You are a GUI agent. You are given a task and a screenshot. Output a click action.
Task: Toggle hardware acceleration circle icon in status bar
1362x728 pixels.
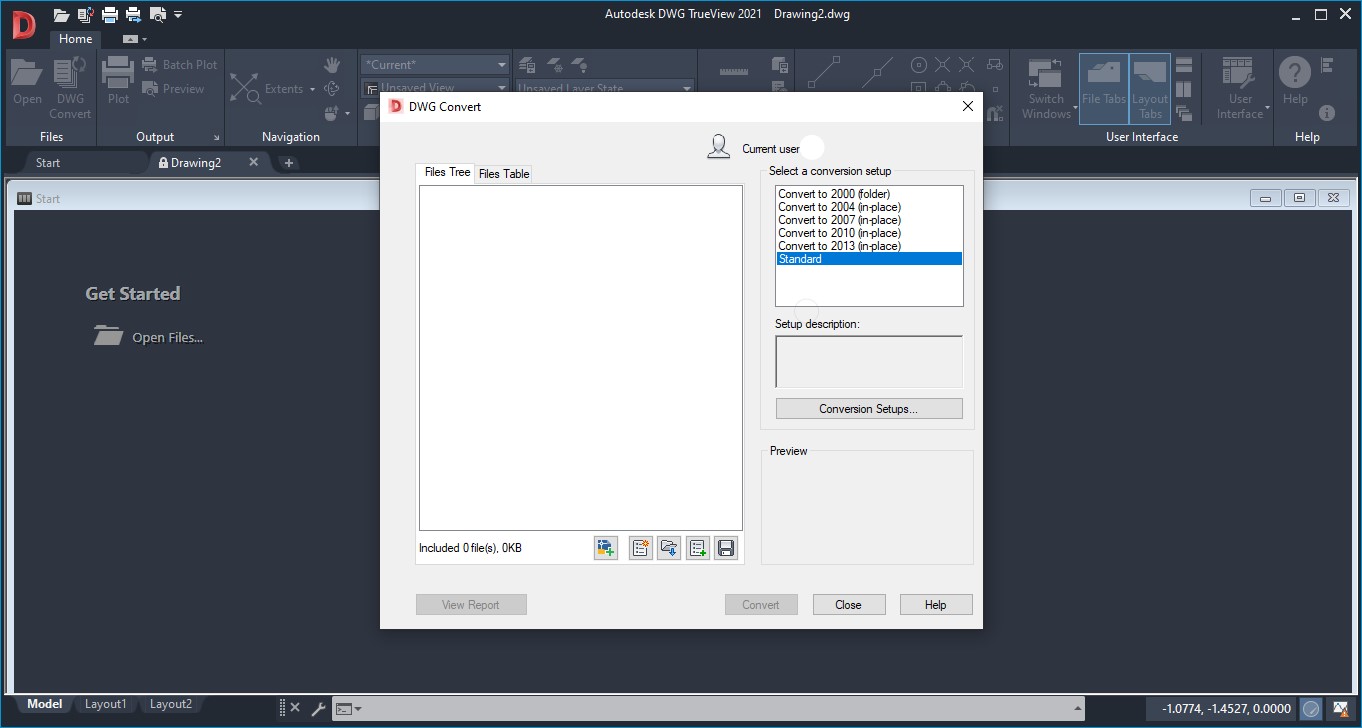click(x=1311, y=709)
